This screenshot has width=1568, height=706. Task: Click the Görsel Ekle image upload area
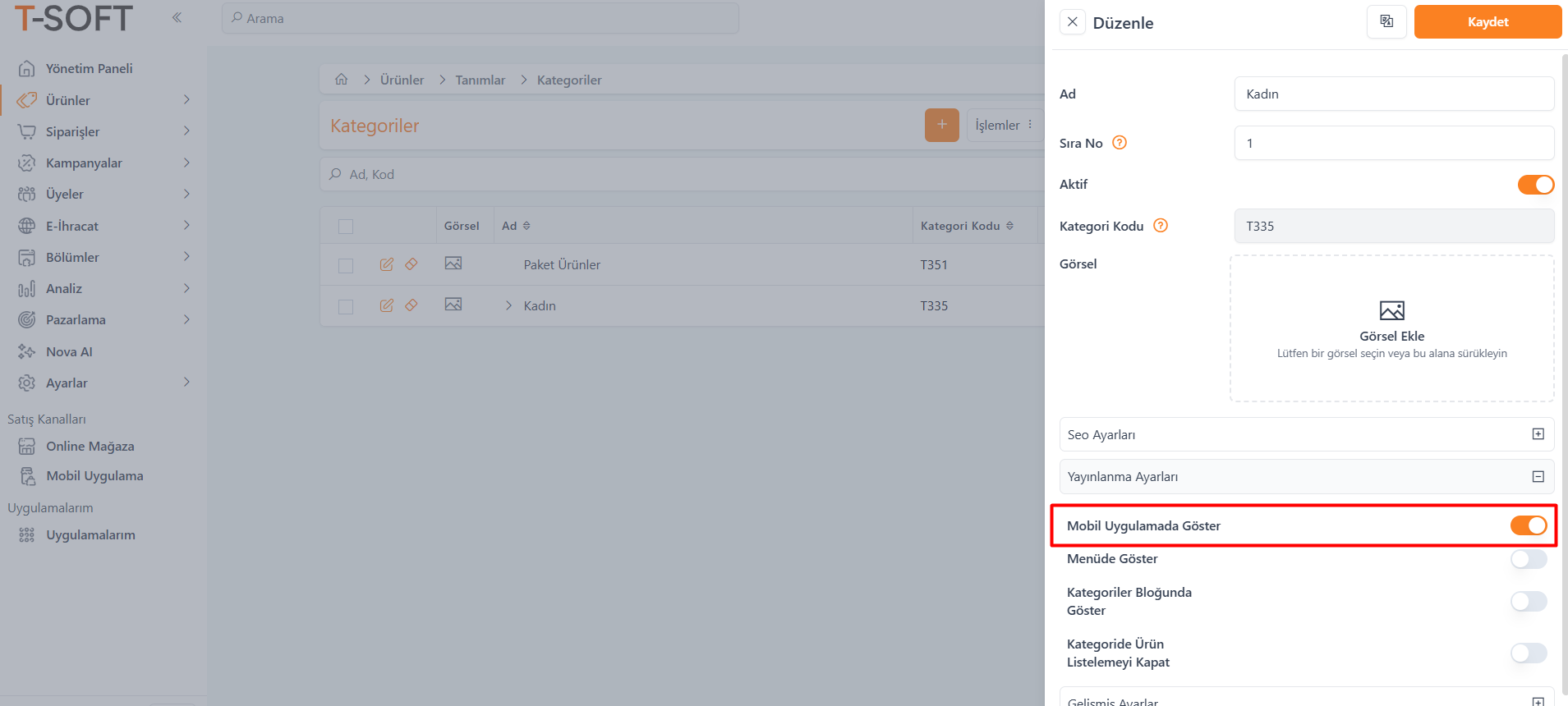1392,328
